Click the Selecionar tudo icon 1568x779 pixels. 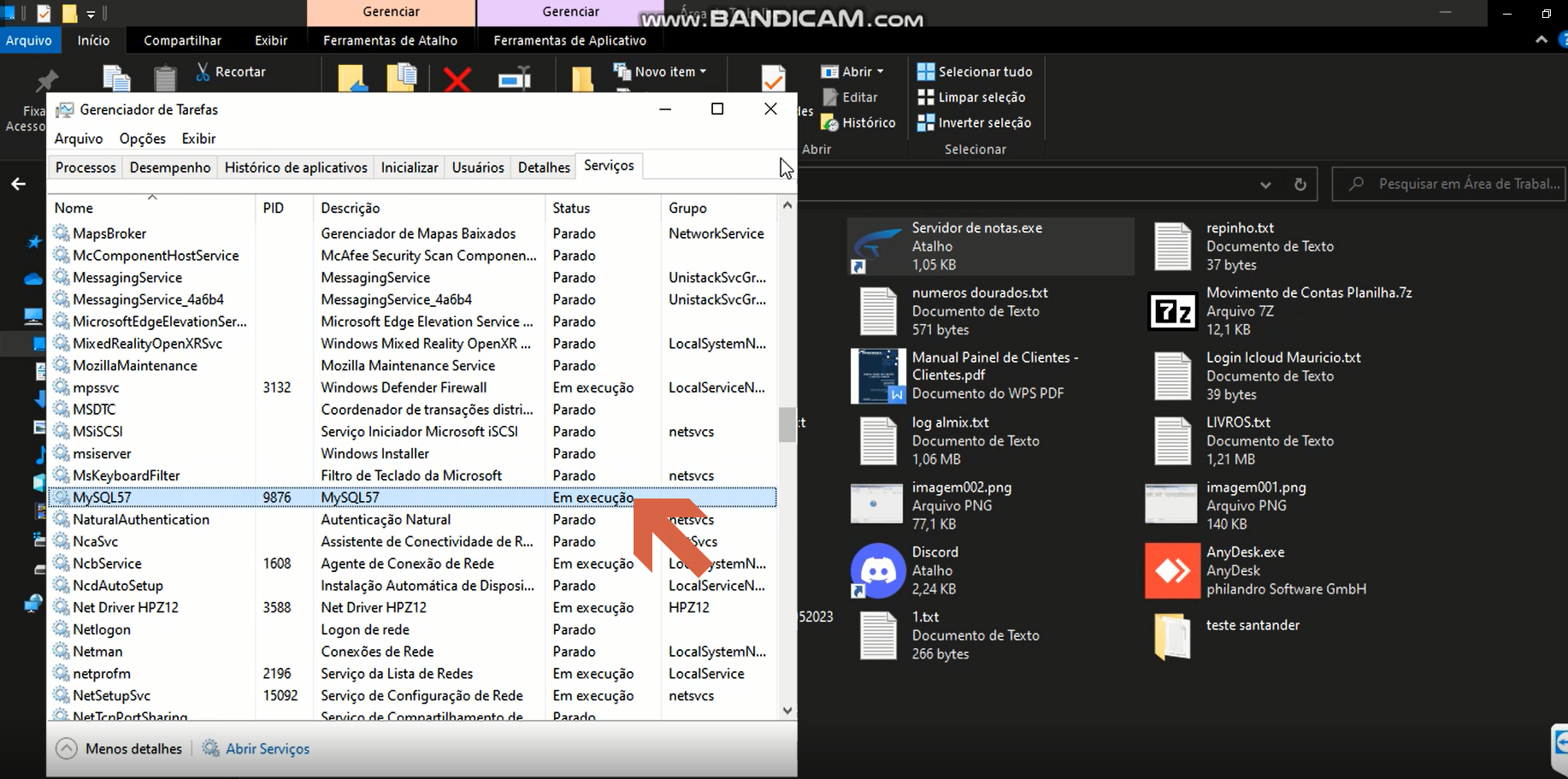[926, 72]
